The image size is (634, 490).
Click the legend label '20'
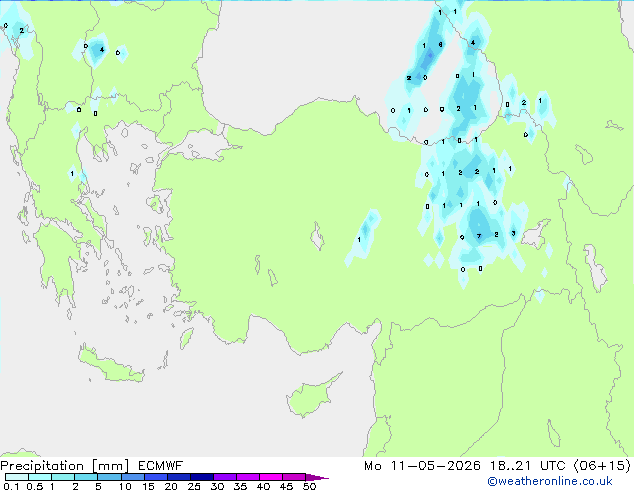171,486
